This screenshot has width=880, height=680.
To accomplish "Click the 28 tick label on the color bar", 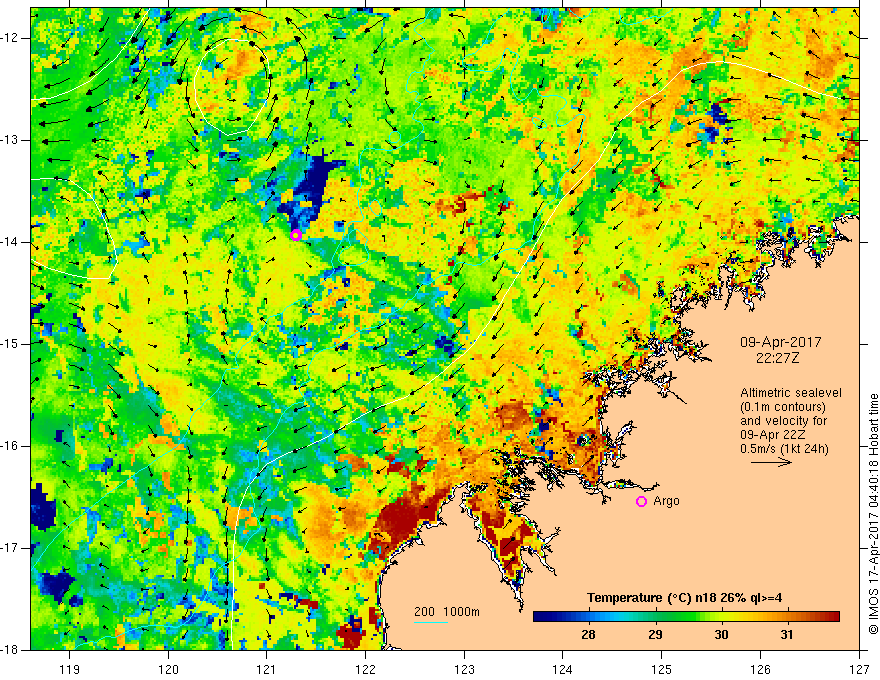I will click(588, 635).
